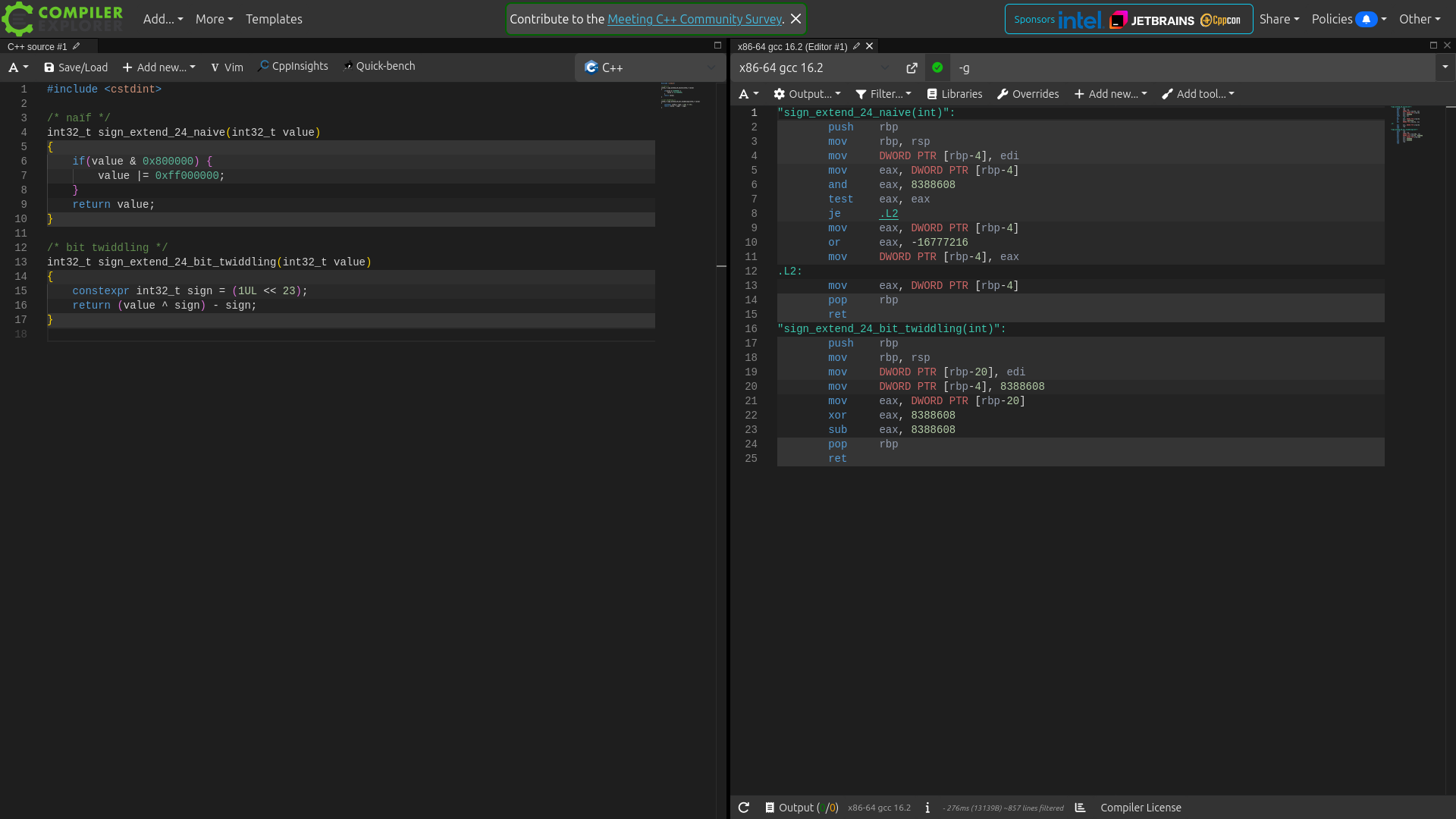The width and height of the screenshot is (1456, 819).
Task: Click the Intel sponsor logo
Action: pos(1079,20)
